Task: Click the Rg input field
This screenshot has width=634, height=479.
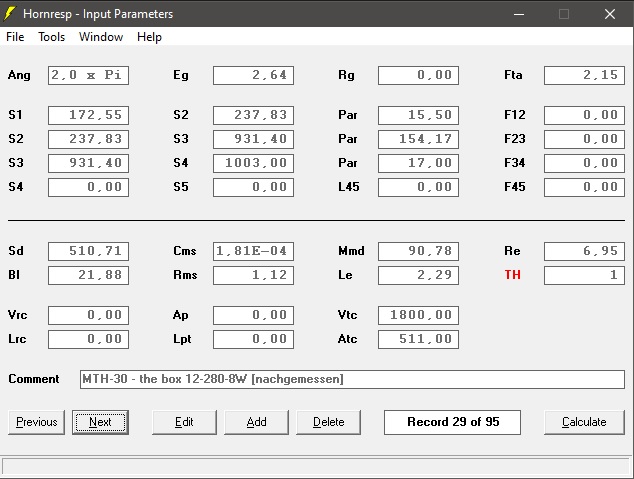Action: click(418, 75)
